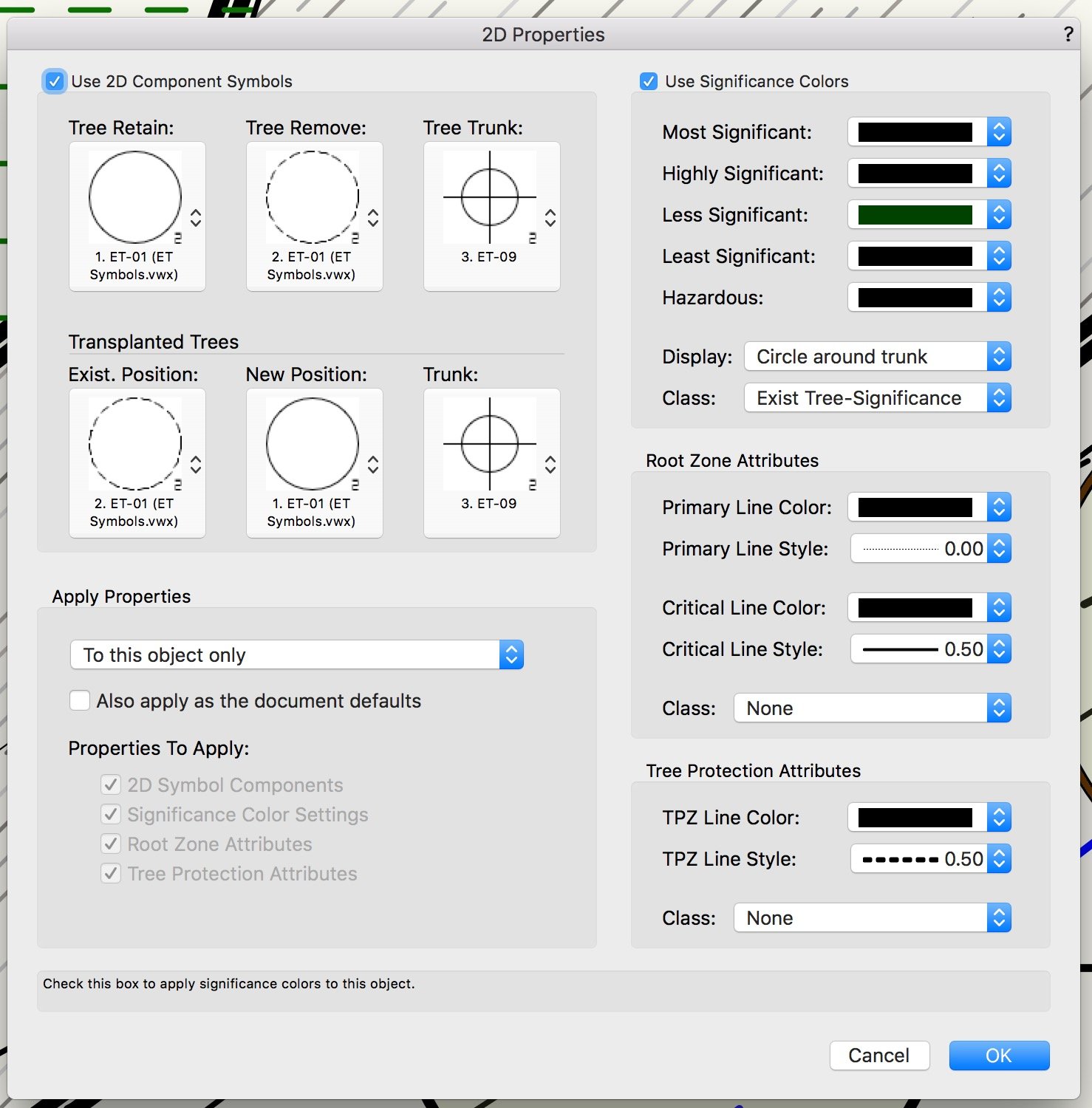
Task: Disable Use 2D Component Symbols
Action: click(x=54, y=81)
